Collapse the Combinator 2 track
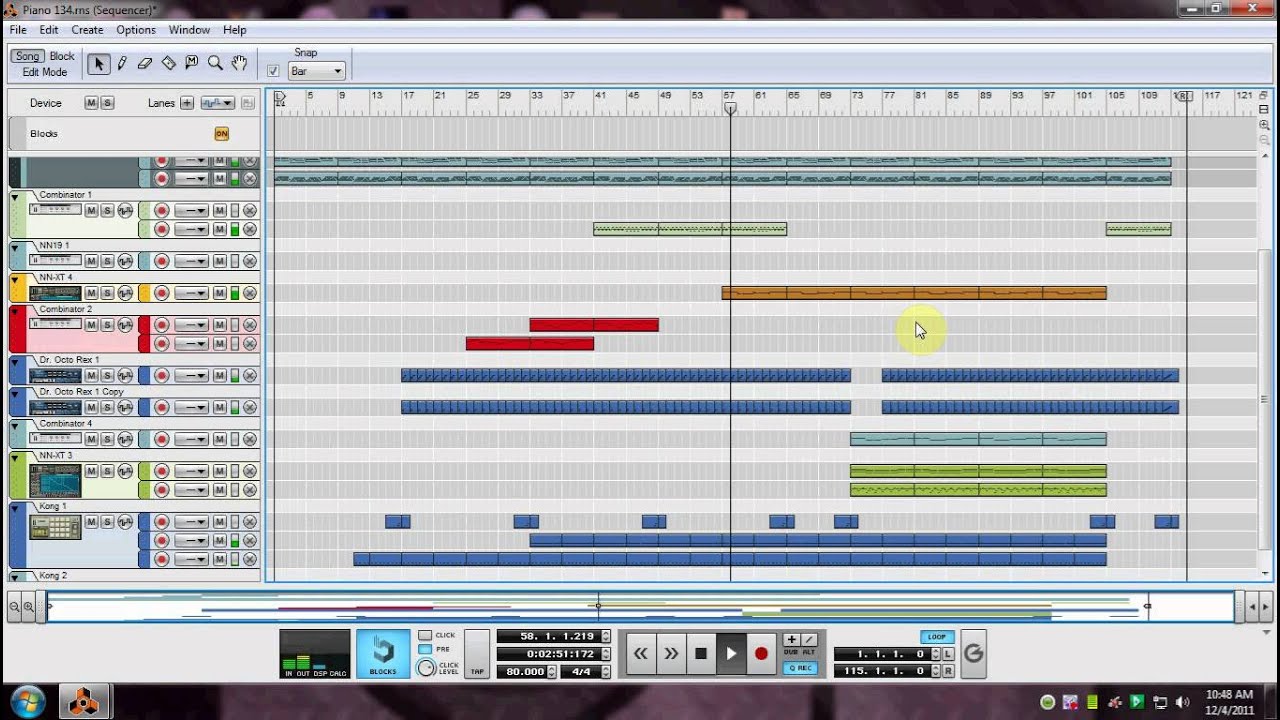This screenshot has width=1280, height=720. pos(15,310)
